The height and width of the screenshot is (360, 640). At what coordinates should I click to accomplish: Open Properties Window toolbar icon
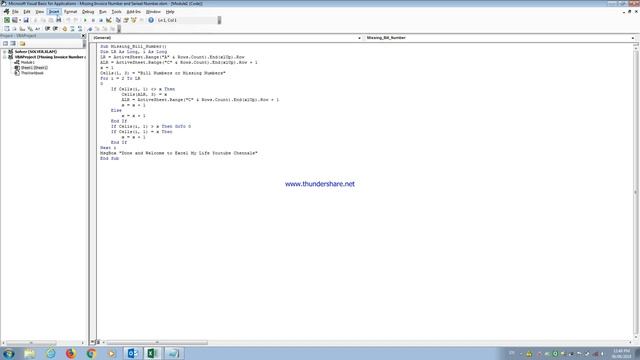(x=126, y=20)
